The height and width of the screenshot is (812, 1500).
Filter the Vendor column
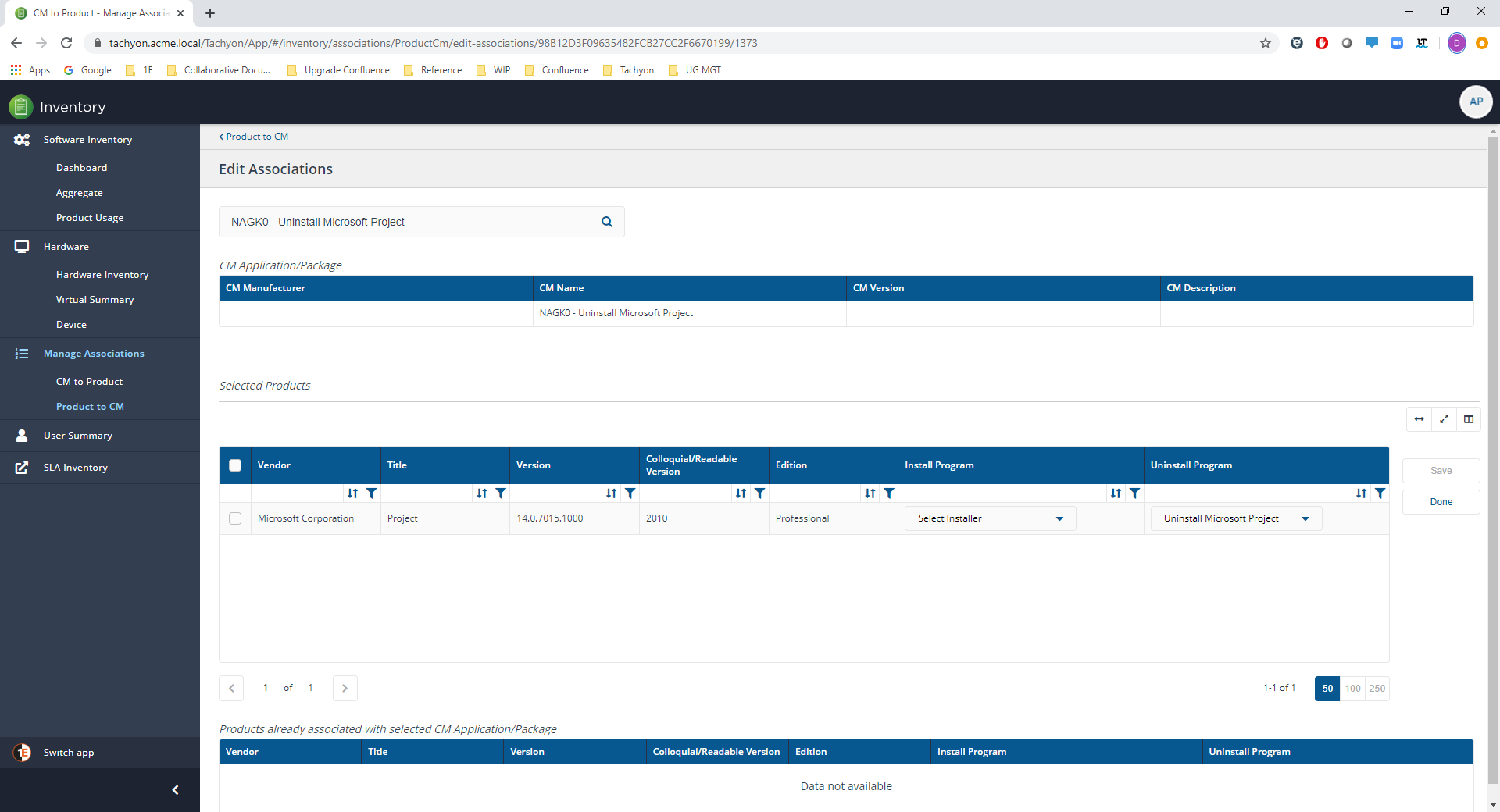click(x=372, y=493)
